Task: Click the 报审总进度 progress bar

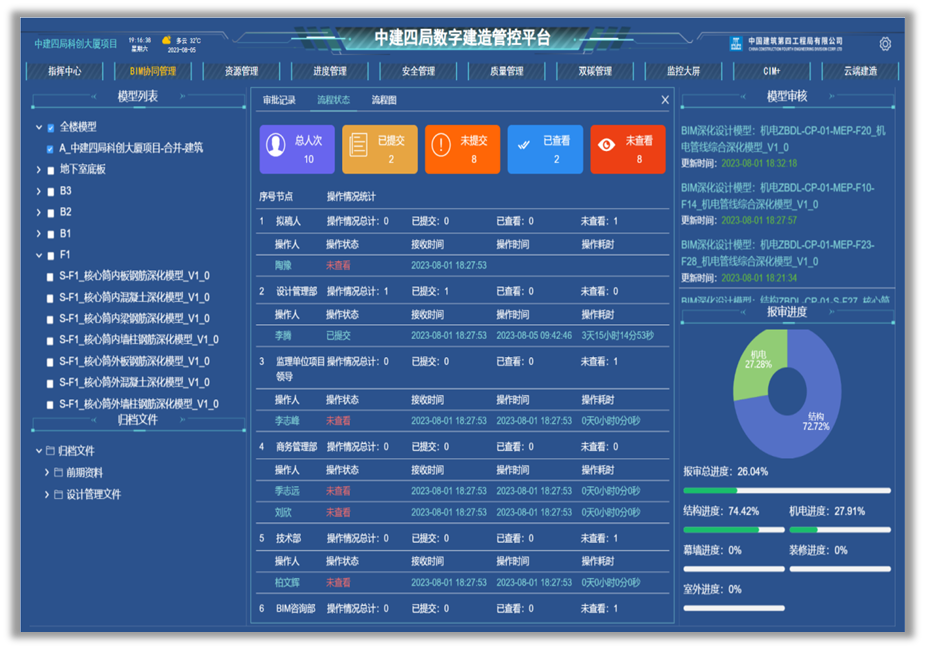Action: [786, 491]
